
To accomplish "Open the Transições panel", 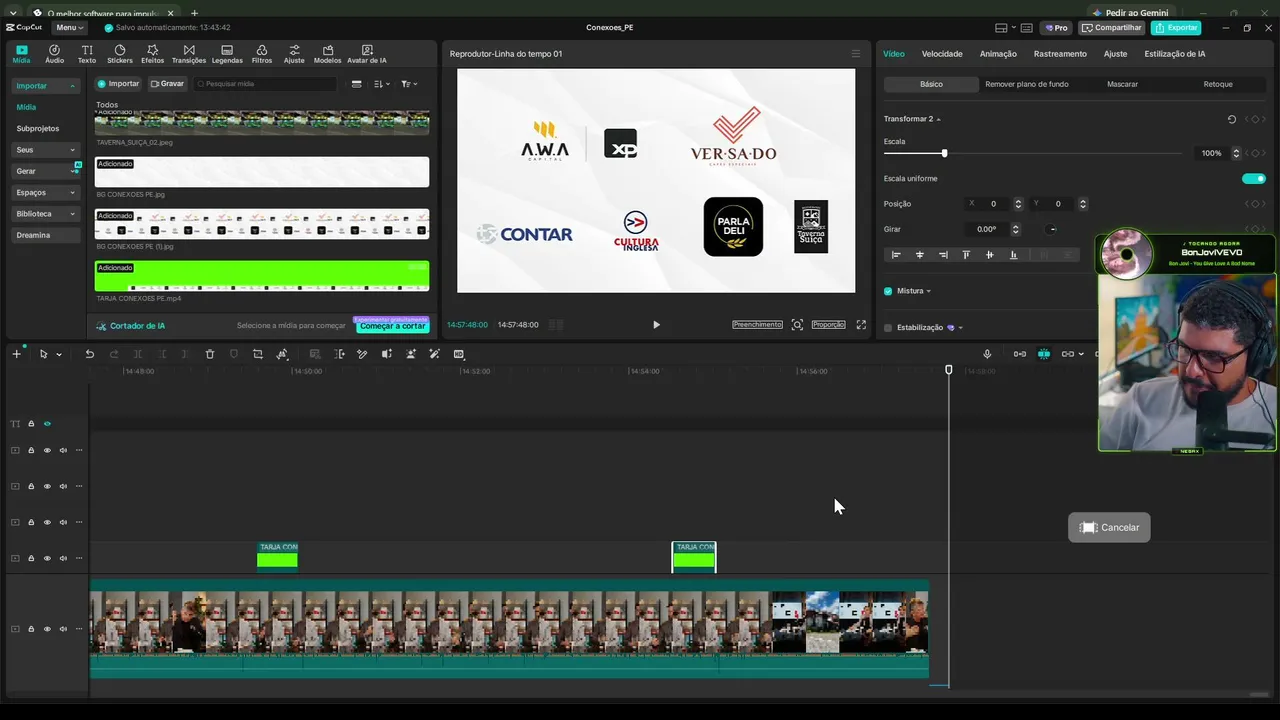I will 189,54.
